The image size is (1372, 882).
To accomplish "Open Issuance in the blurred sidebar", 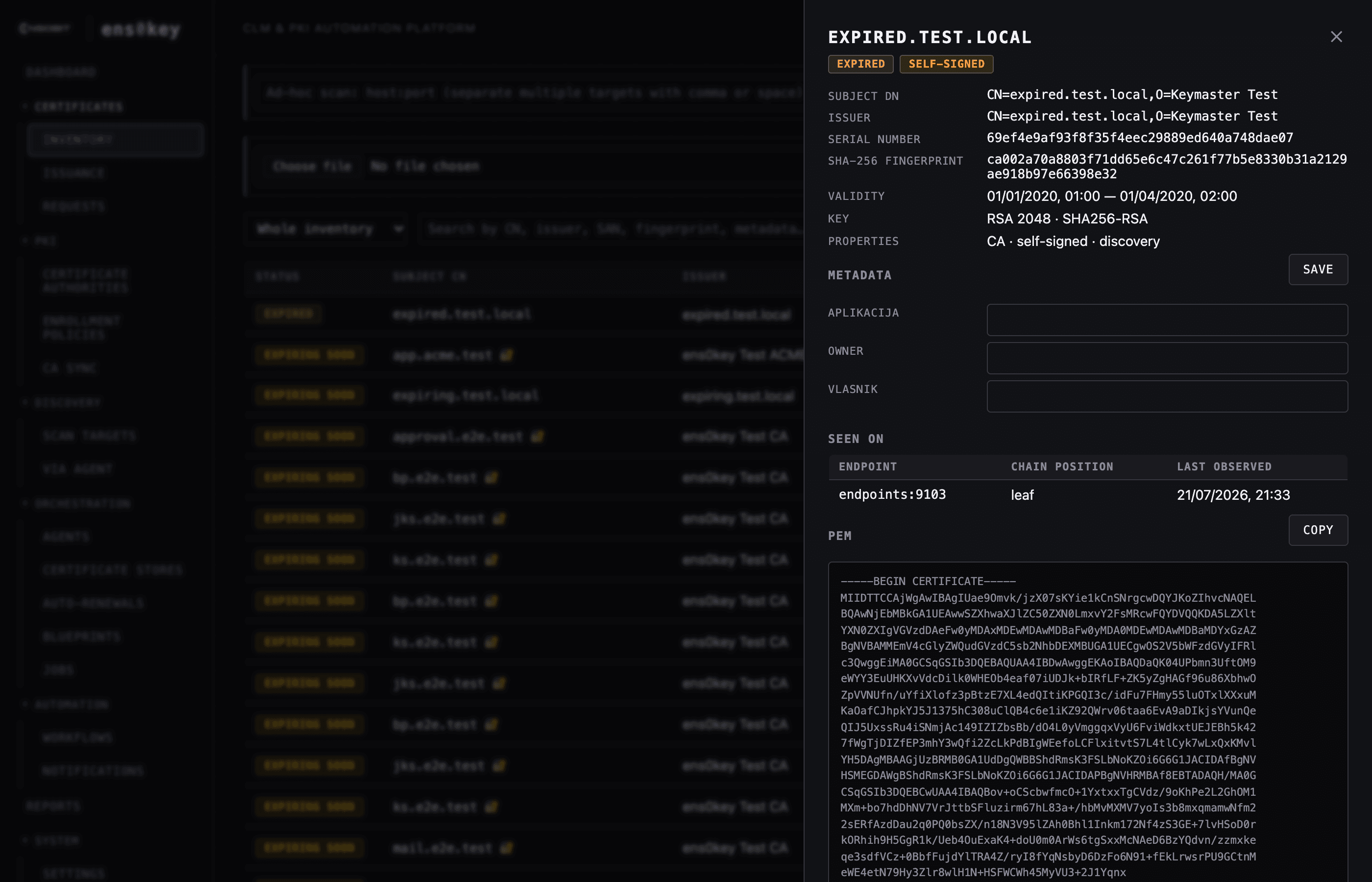I will click(x=74, y=173).
